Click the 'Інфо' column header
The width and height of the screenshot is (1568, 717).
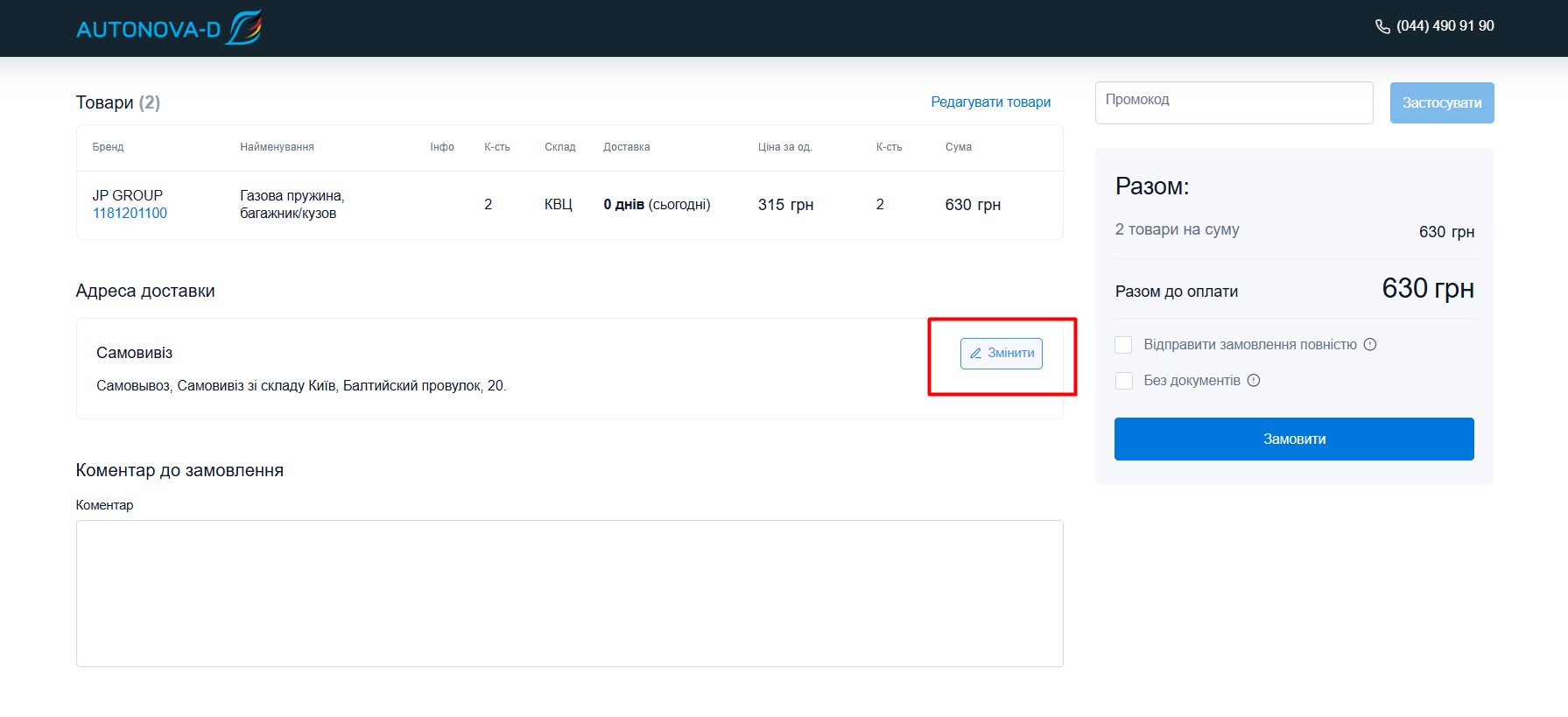[x=441, y=147]
